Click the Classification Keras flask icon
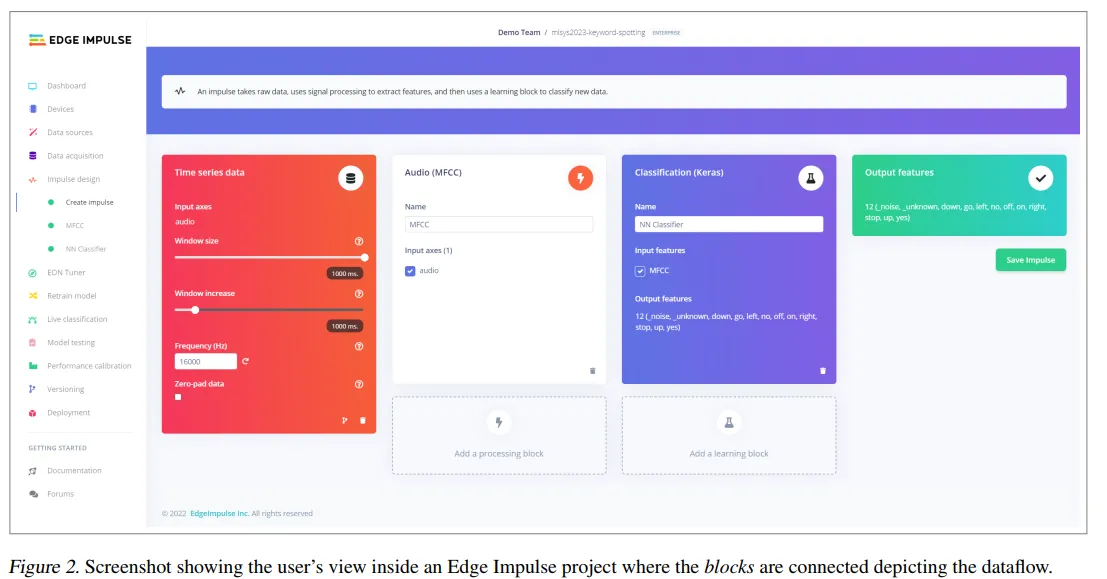Image resolution: width=1107 pixels, height=579 pixels. click(810, 178)
